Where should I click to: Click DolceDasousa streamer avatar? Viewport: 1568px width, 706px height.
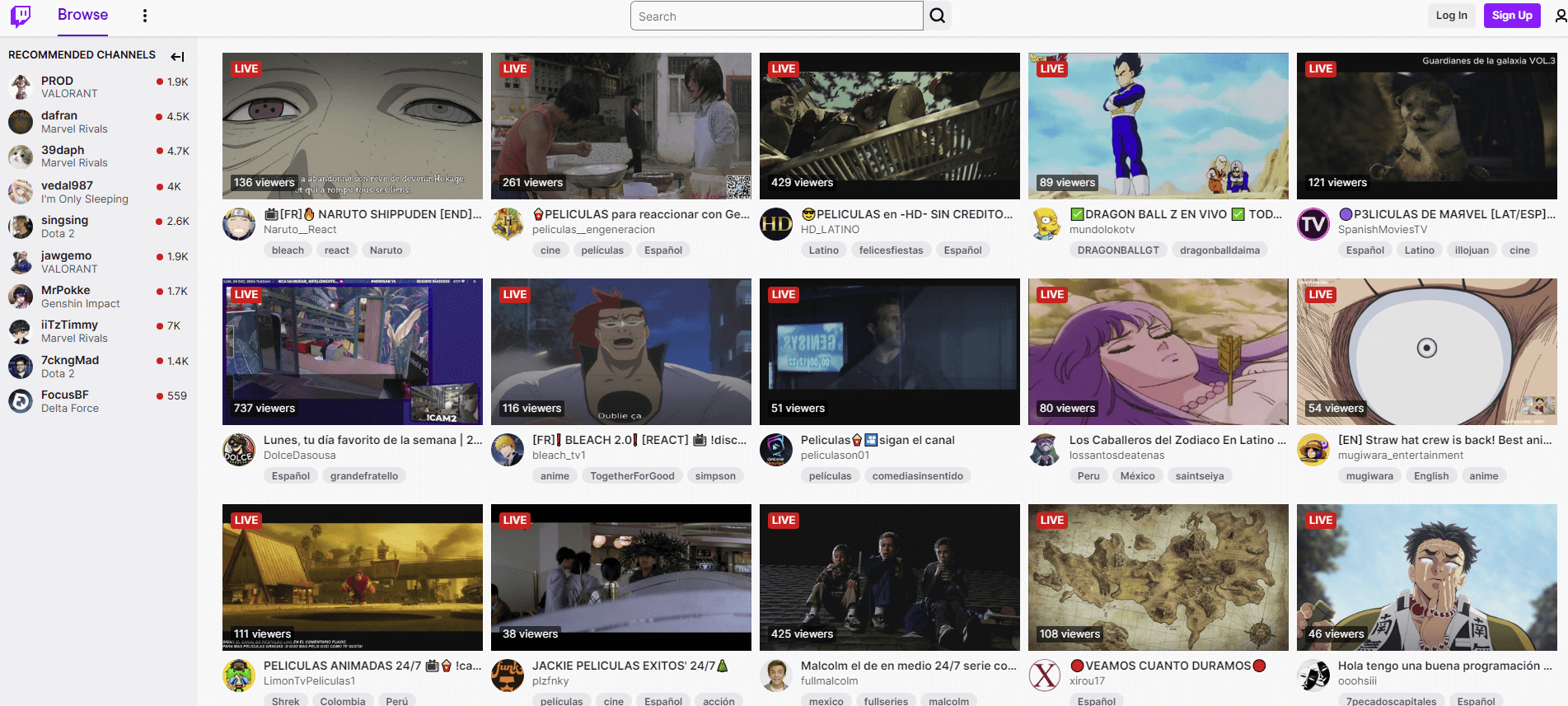(x=239, y=450)
